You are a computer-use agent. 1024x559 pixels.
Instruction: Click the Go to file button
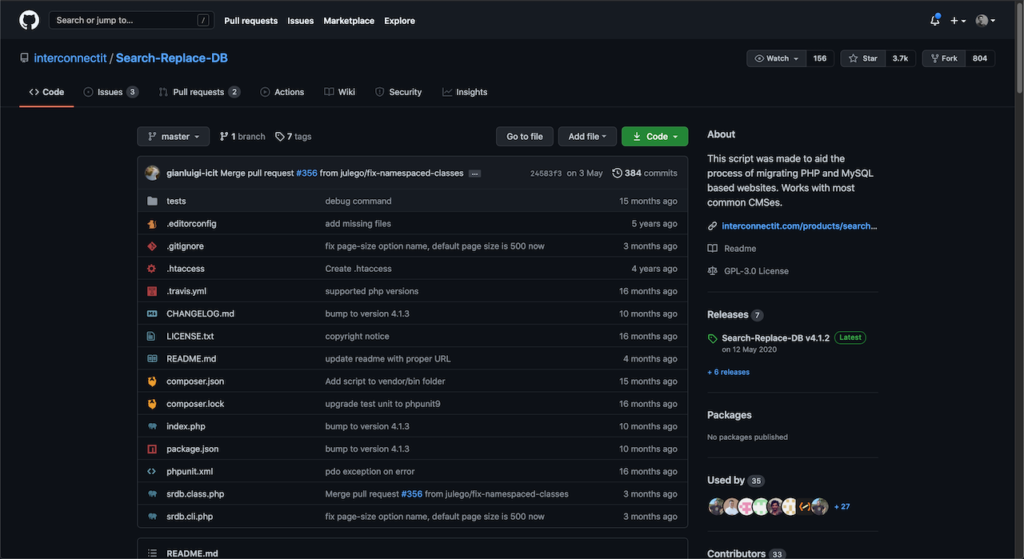coord(524,136)
